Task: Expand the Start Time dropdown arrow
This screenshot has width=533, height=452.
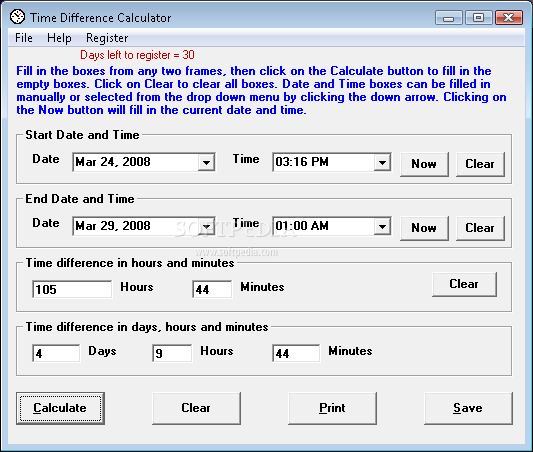Action: tap(382, 162)
